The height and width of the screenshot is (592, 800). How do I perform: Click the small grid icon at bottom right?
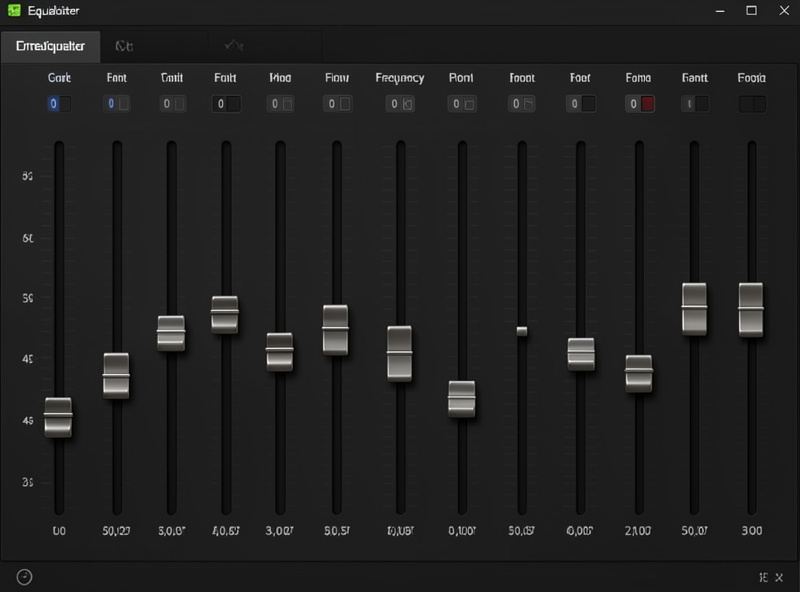coord(763,577)
